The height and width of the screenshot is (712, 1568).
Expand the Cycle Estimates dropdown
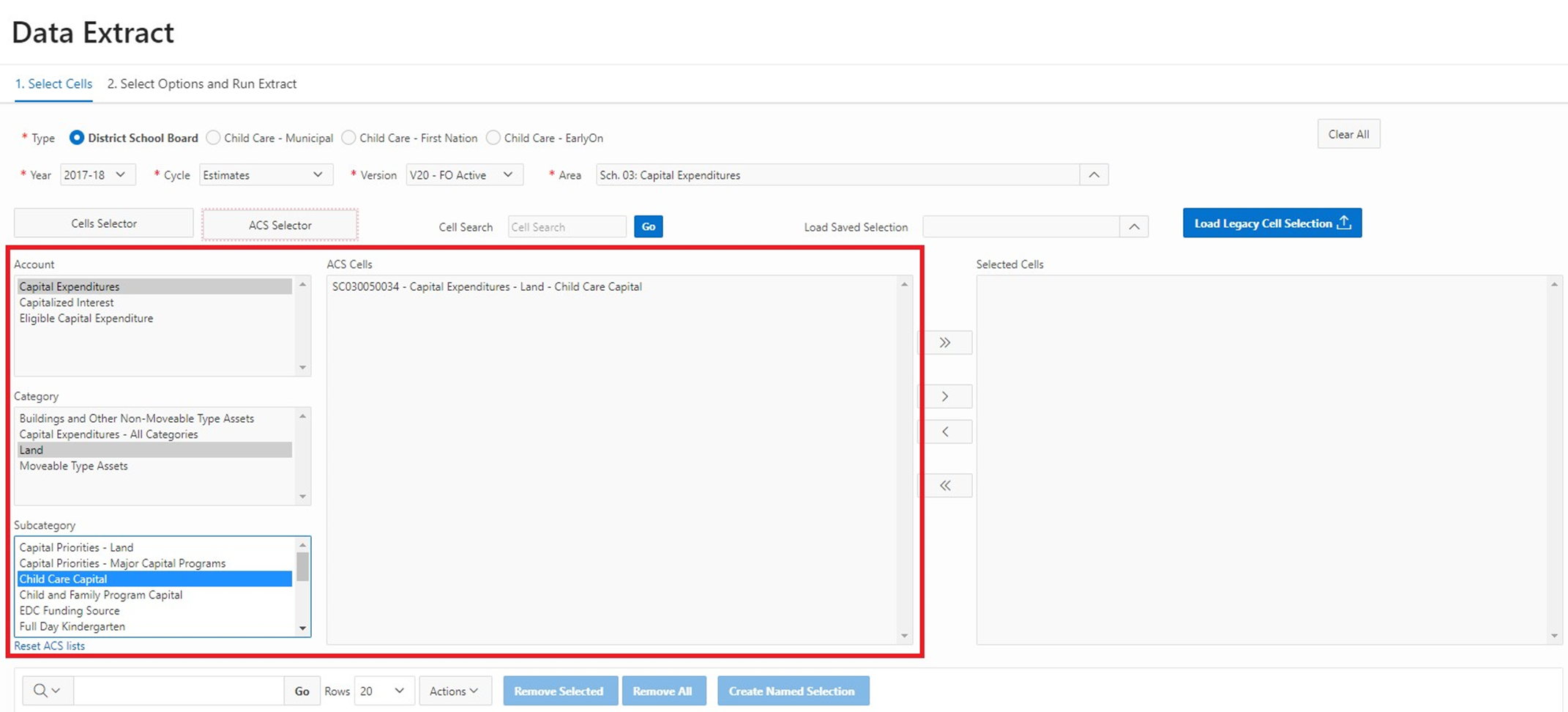[x=265, y=175]
